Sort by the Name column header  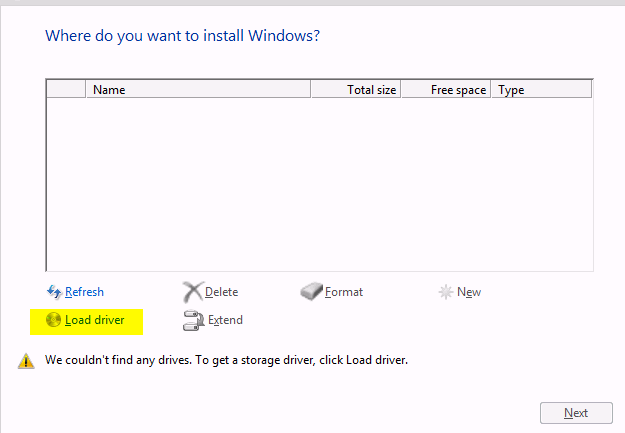click(x=198, y=89)
